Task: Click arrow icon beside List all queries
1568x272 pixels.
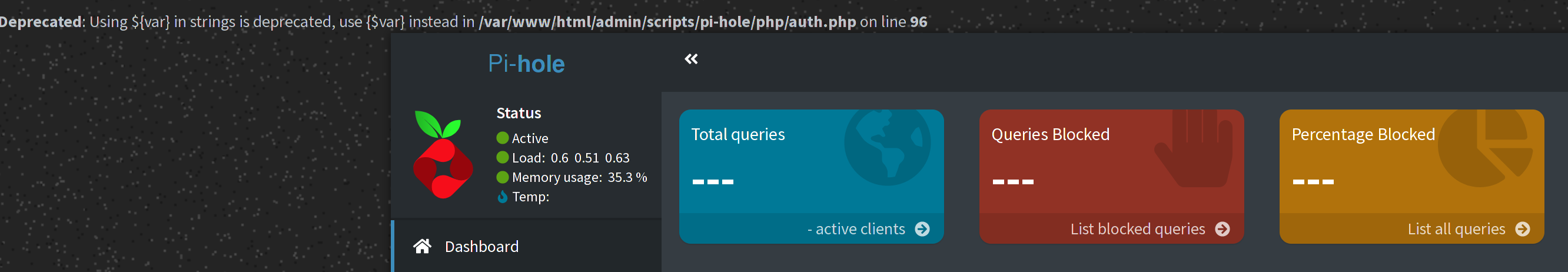Action: (1522, 229)
